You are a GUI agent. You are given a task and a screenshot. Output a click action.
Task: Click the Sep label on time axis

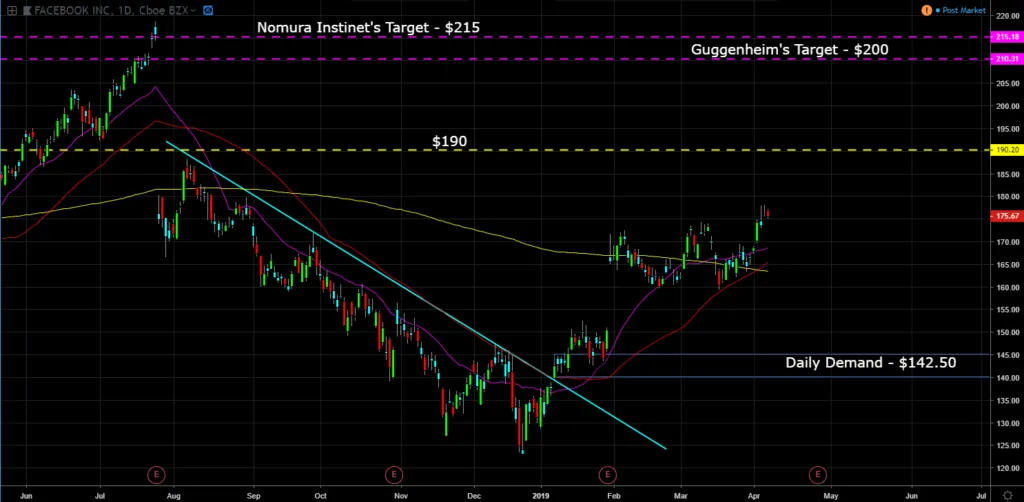coord(254,495)
